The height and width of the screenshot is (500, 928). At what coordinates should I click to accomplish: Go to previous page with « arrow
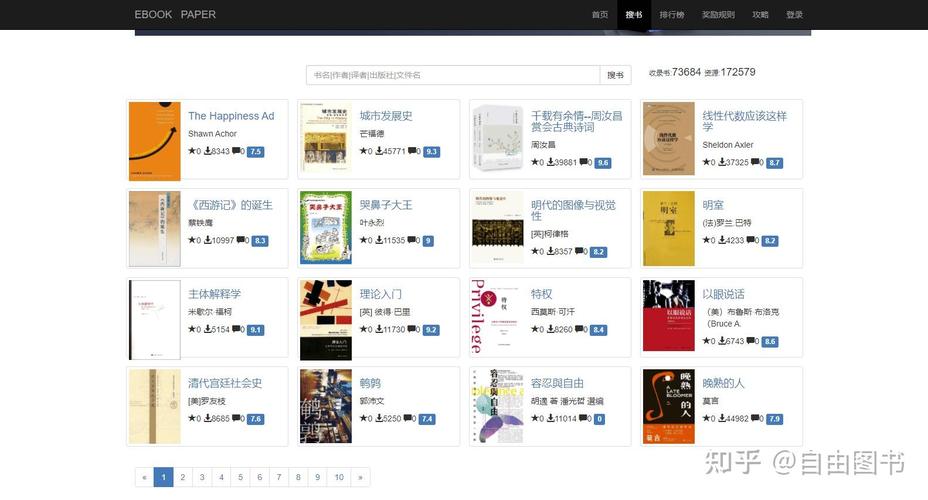[144, 478]
